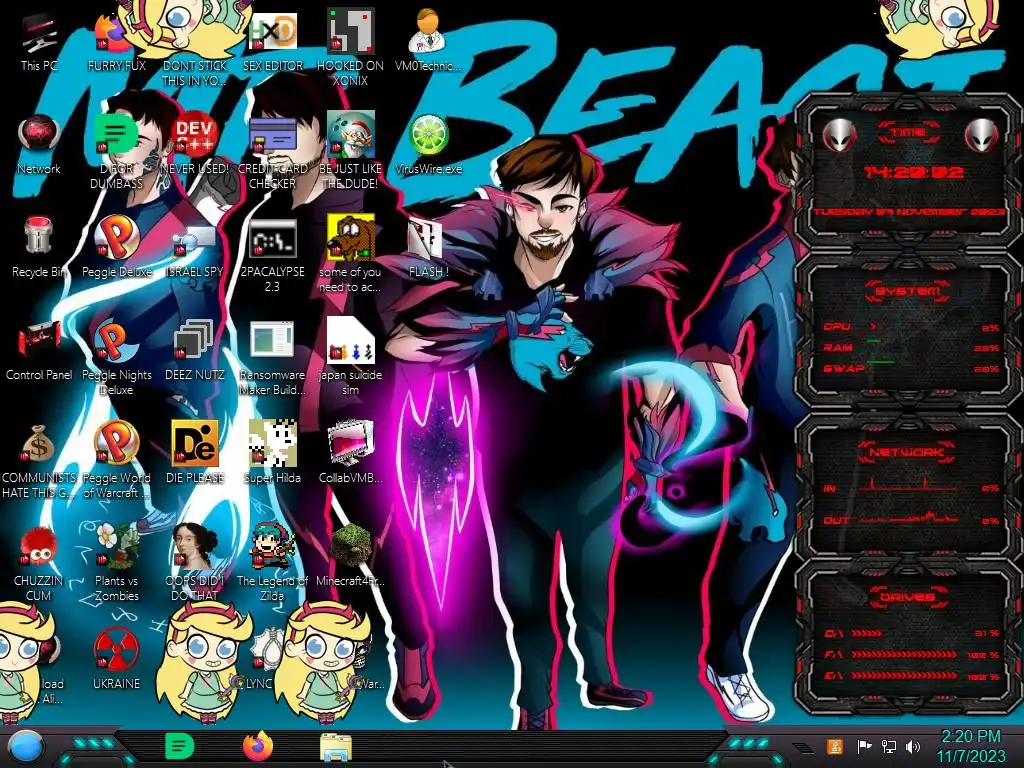Open the green pinned app on the taskbar
Image resolution: width=1024 pixels, height=768 pixels.
coord(180,746)
